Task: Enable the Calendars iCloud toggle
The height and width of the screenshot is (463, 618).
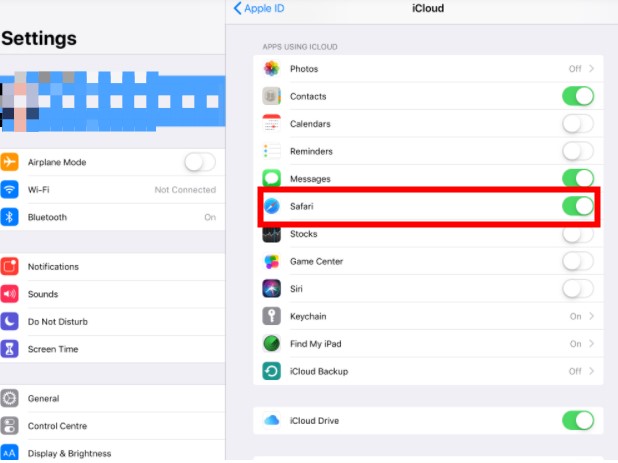Action: 577,124
